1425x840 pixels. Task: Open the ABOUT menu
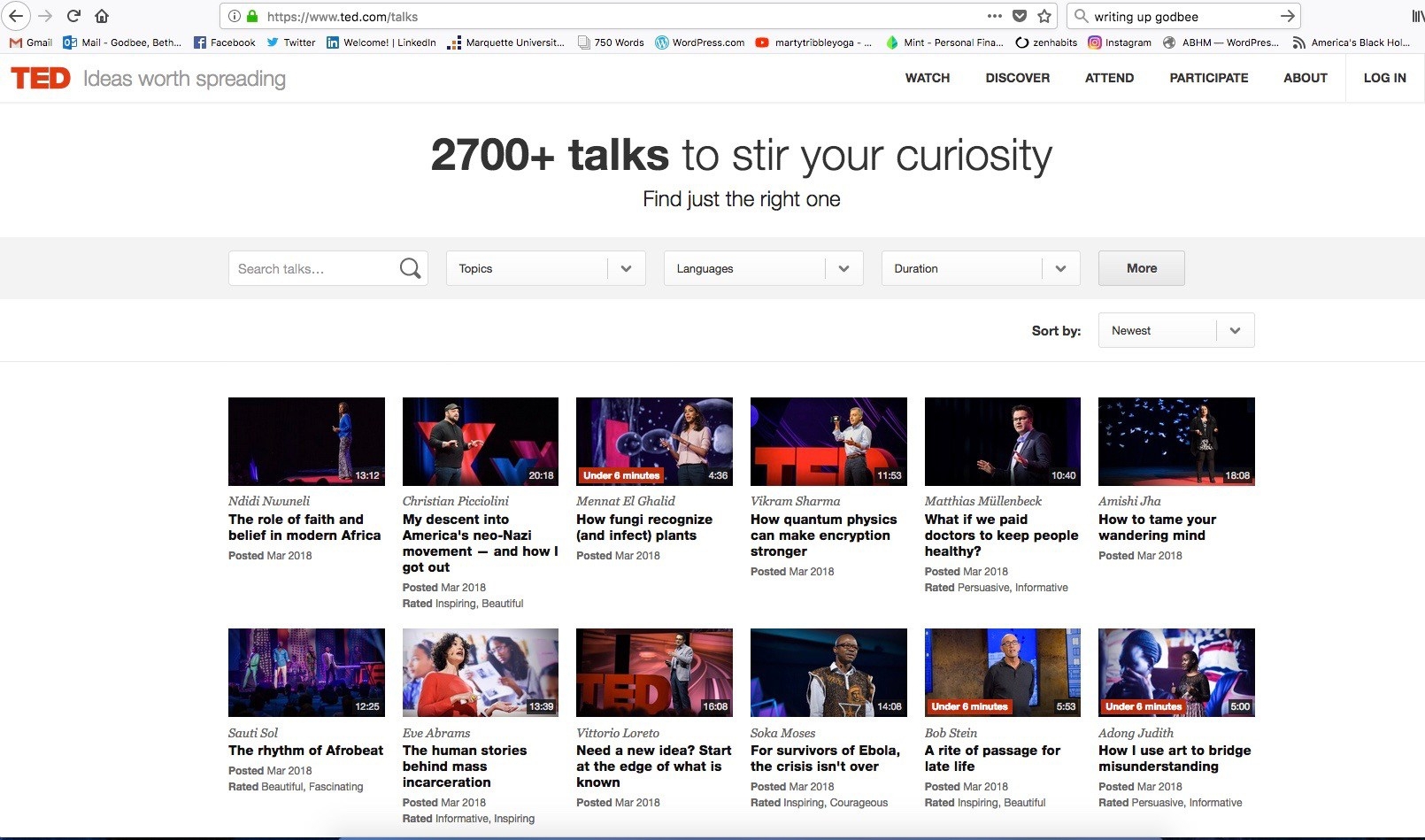click(1306, 78)
